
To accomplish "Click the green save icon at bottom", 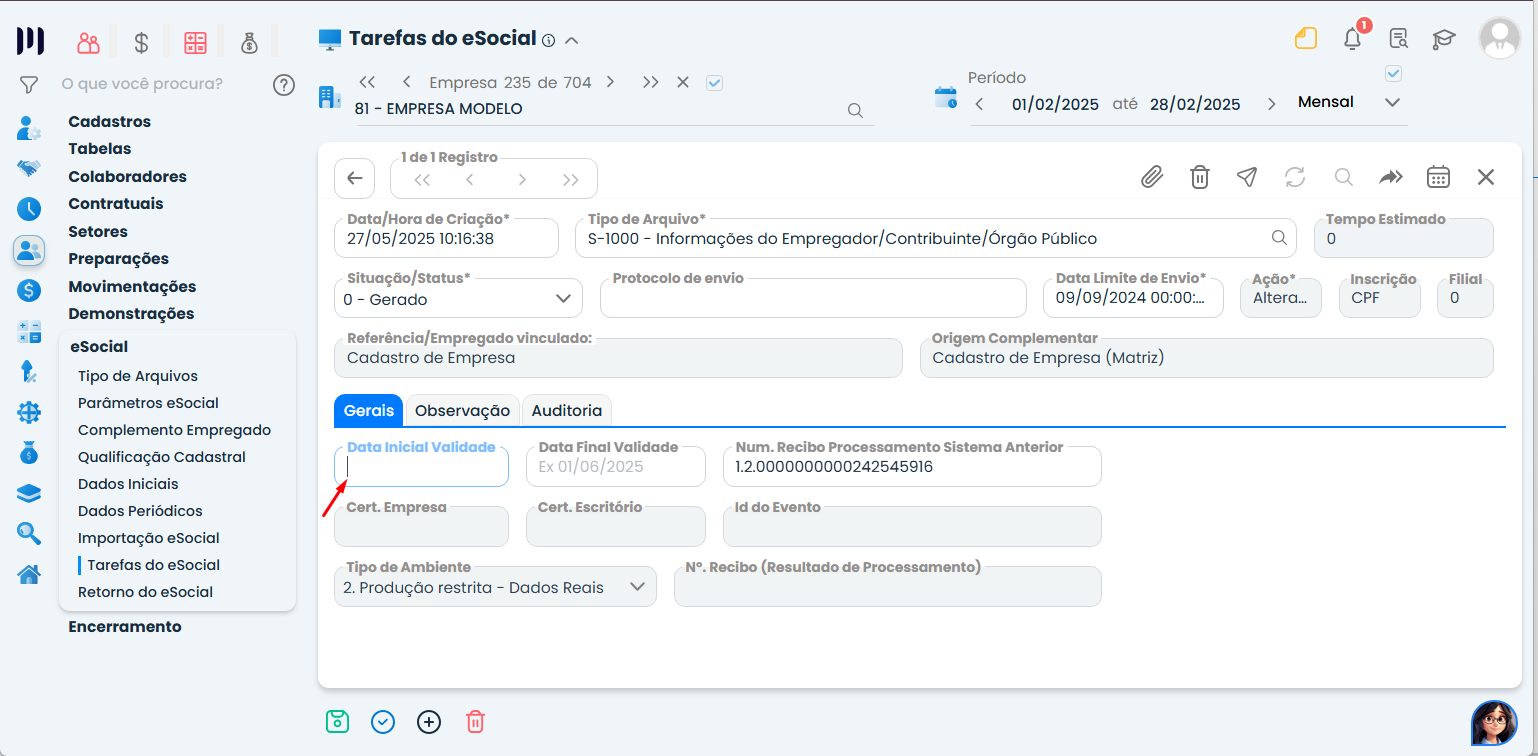I will tap(338, 721).
